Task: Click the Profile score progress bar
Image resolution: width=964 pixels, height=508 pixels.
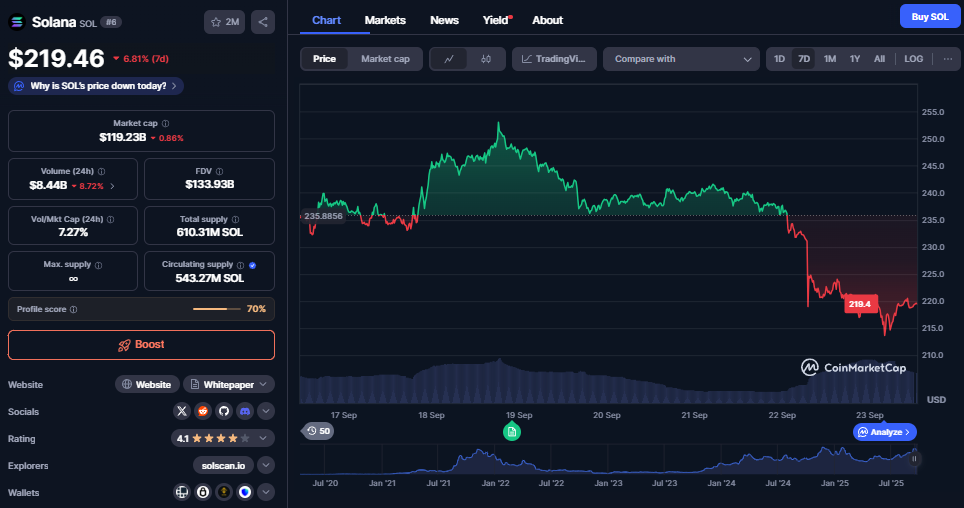Action: click(x=216, y=309)
